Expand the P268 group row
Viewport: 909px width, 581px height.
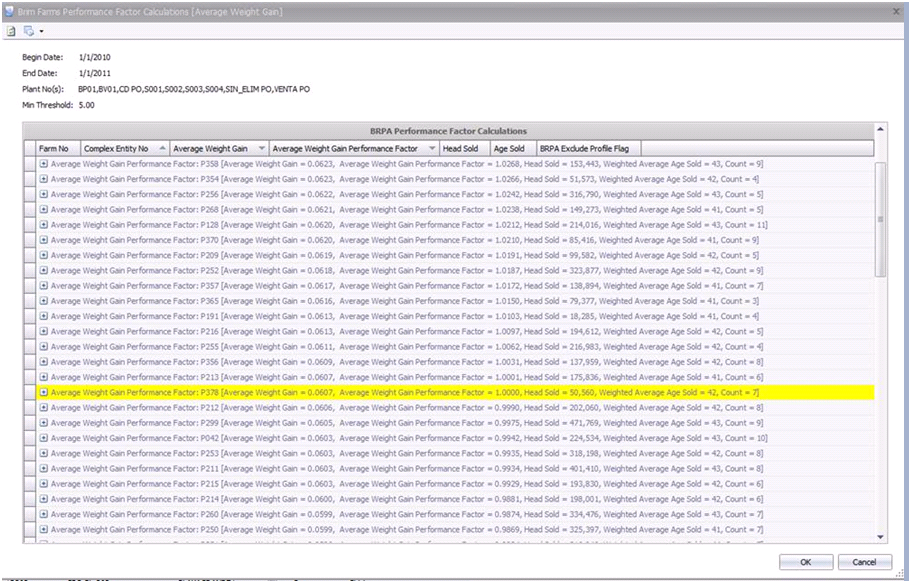[x=43, y=209]
